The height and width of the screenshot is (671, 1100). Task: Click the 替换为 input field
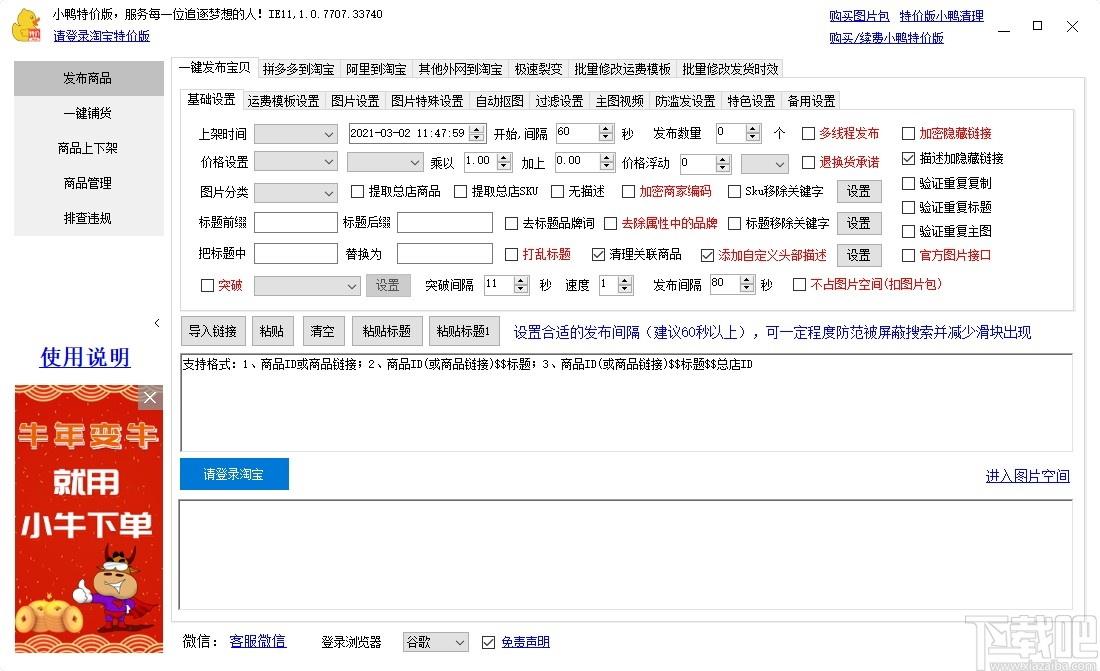(x=445, y=253)
